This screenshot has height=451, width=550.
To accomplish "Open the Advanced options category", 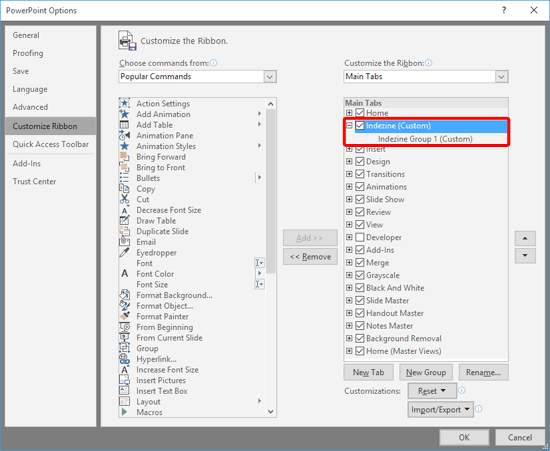I will click(x=50, y=107).
